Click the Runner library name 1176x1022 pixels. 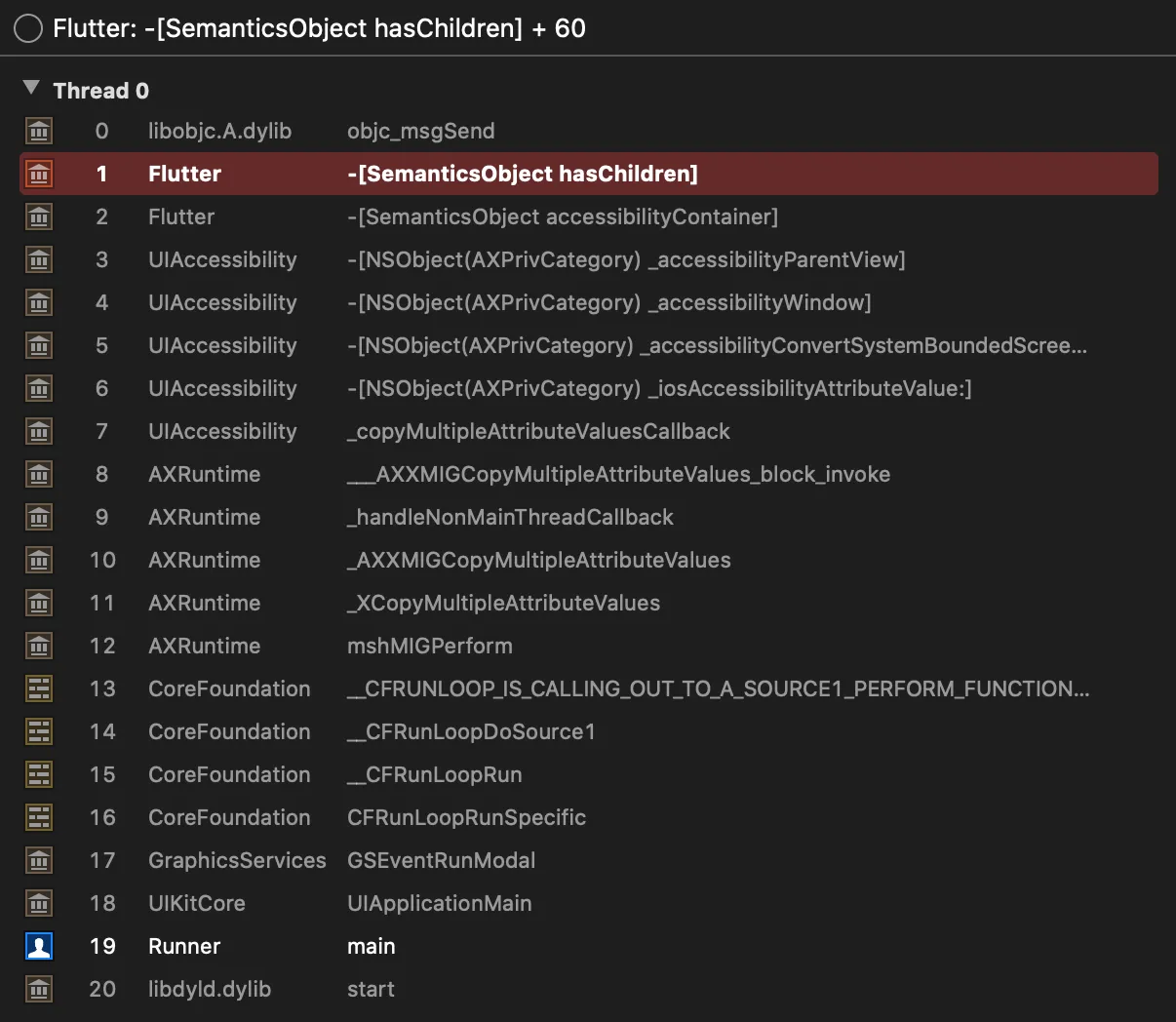[184, 947]
